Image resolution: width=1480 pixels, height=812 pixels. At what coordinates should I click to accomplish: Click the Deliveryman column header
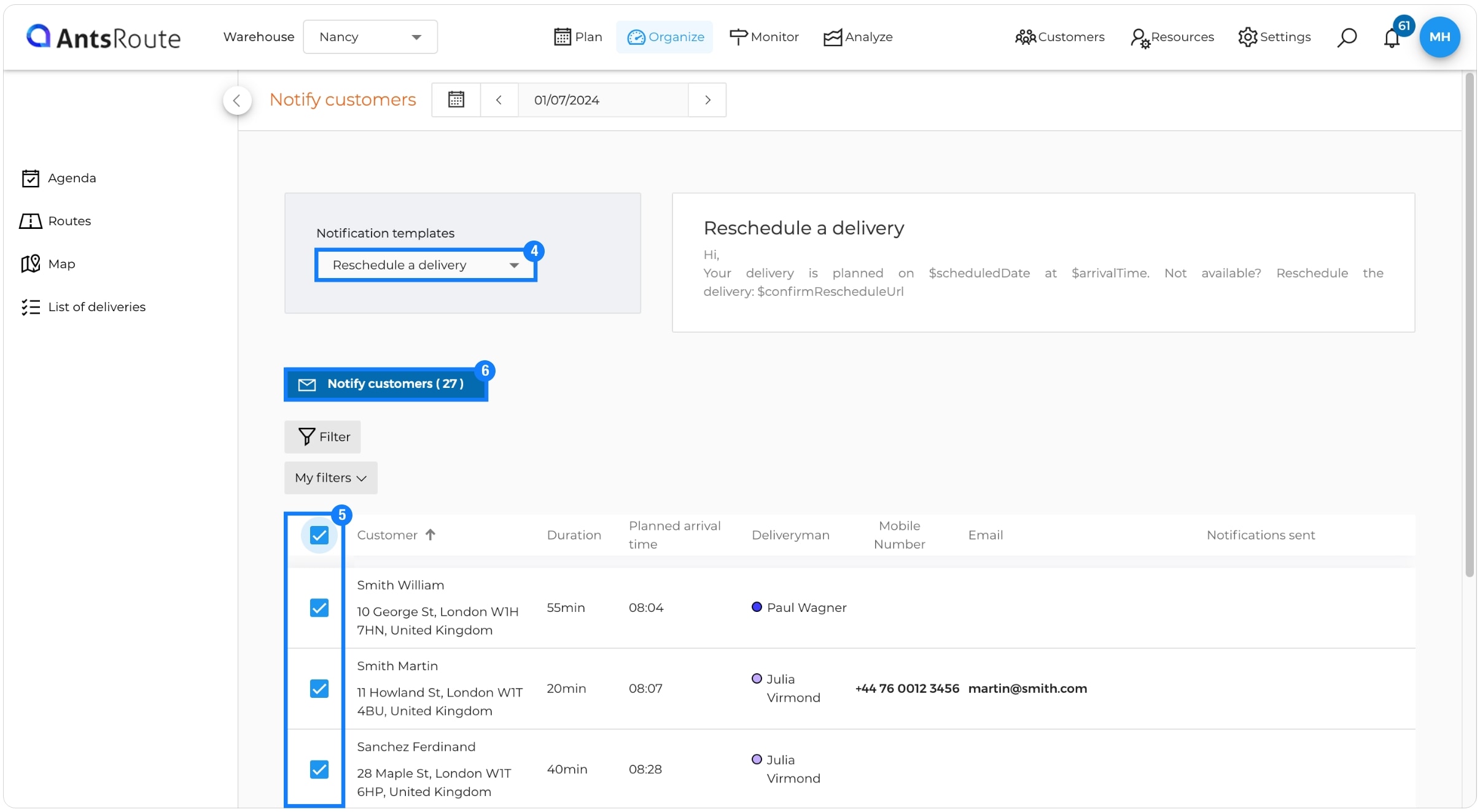(x=790, y=535)
